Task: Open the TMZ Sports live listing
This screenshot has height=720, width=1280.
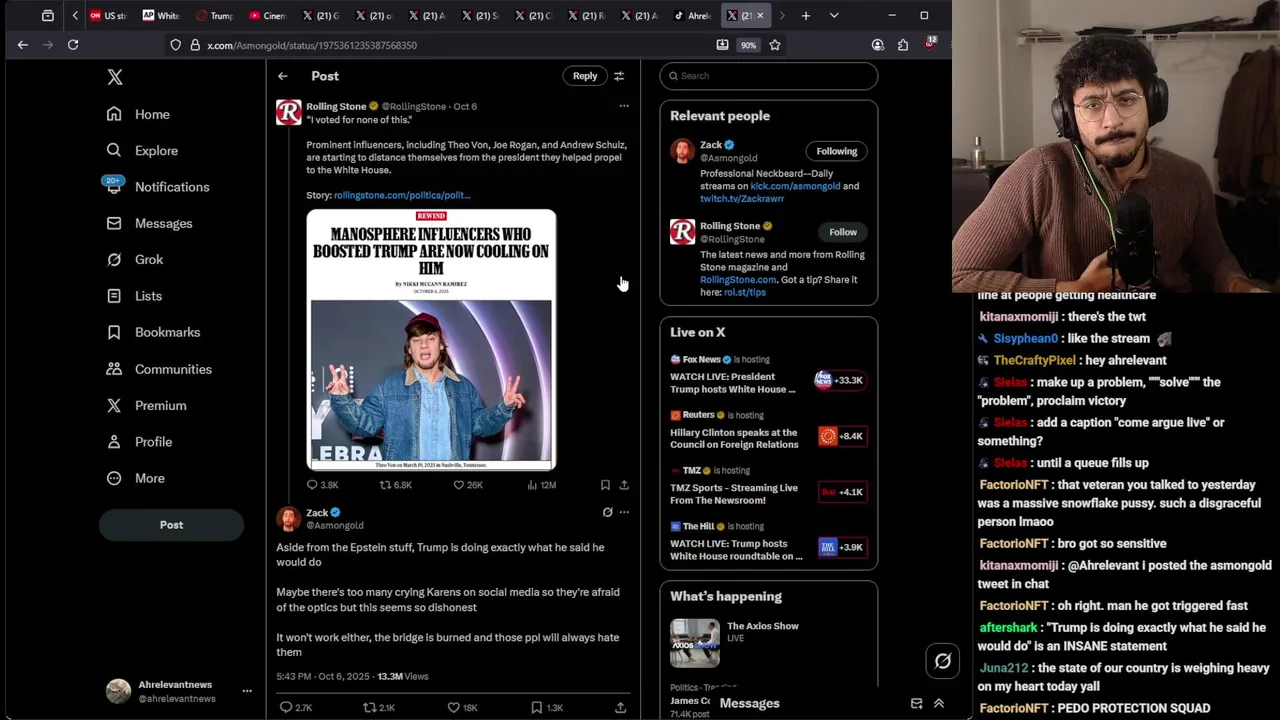Action: click(768, 487)
